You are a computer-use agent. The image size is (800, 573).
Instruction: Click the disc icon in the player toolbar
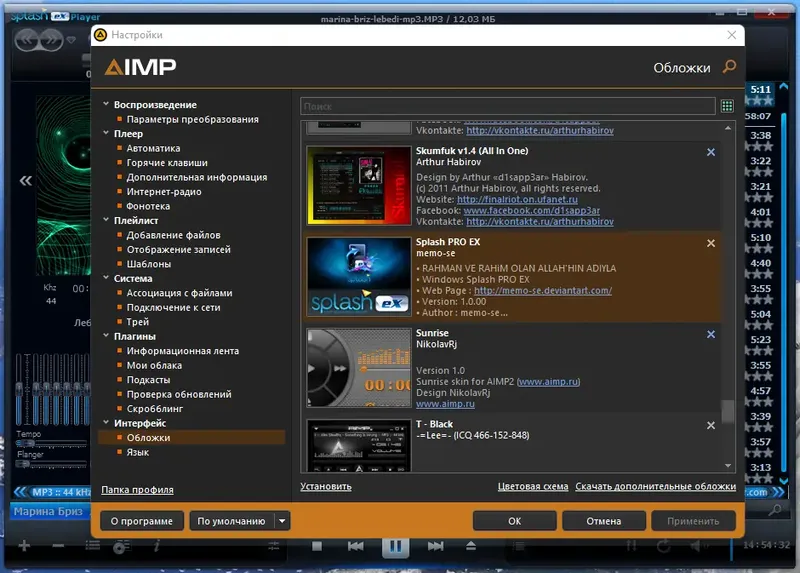point(121,547)
